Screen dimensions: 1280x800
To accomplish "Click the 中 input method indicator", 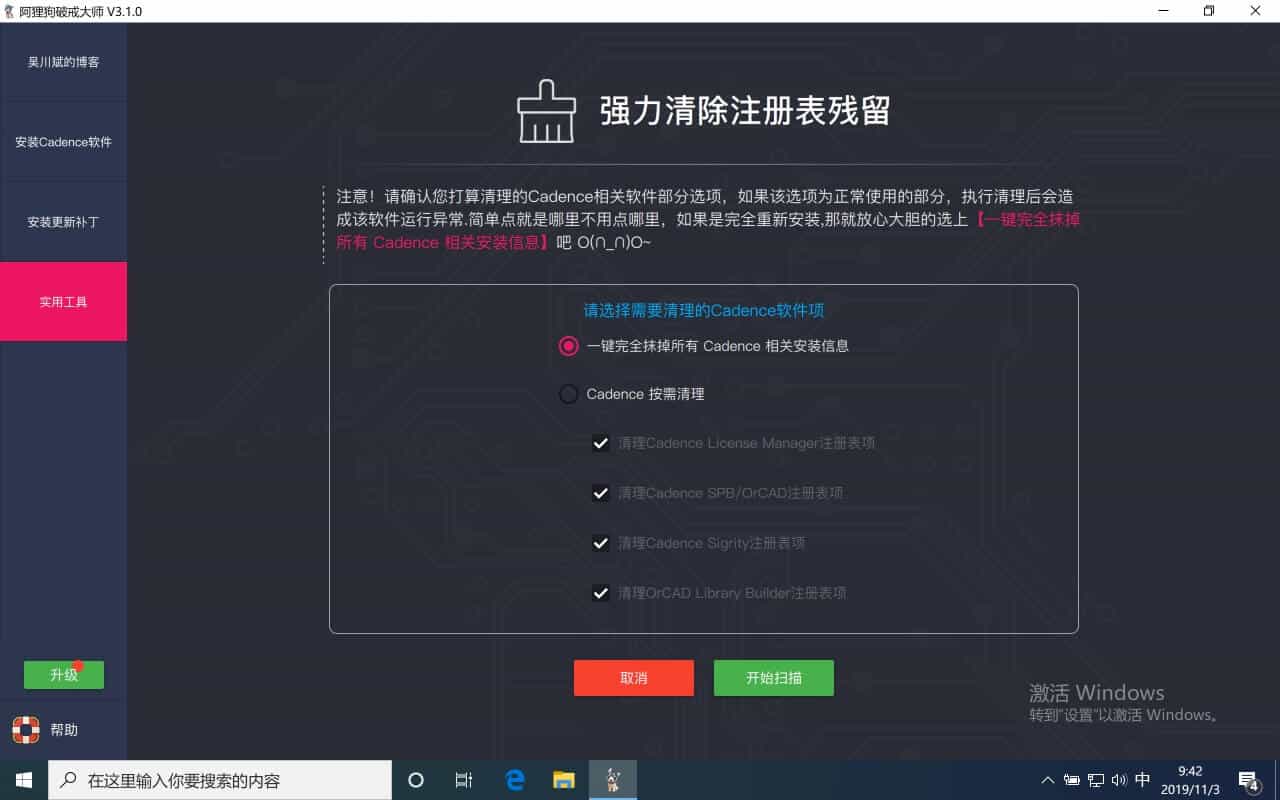I will pyautogui.click(x=1143, y=780).
